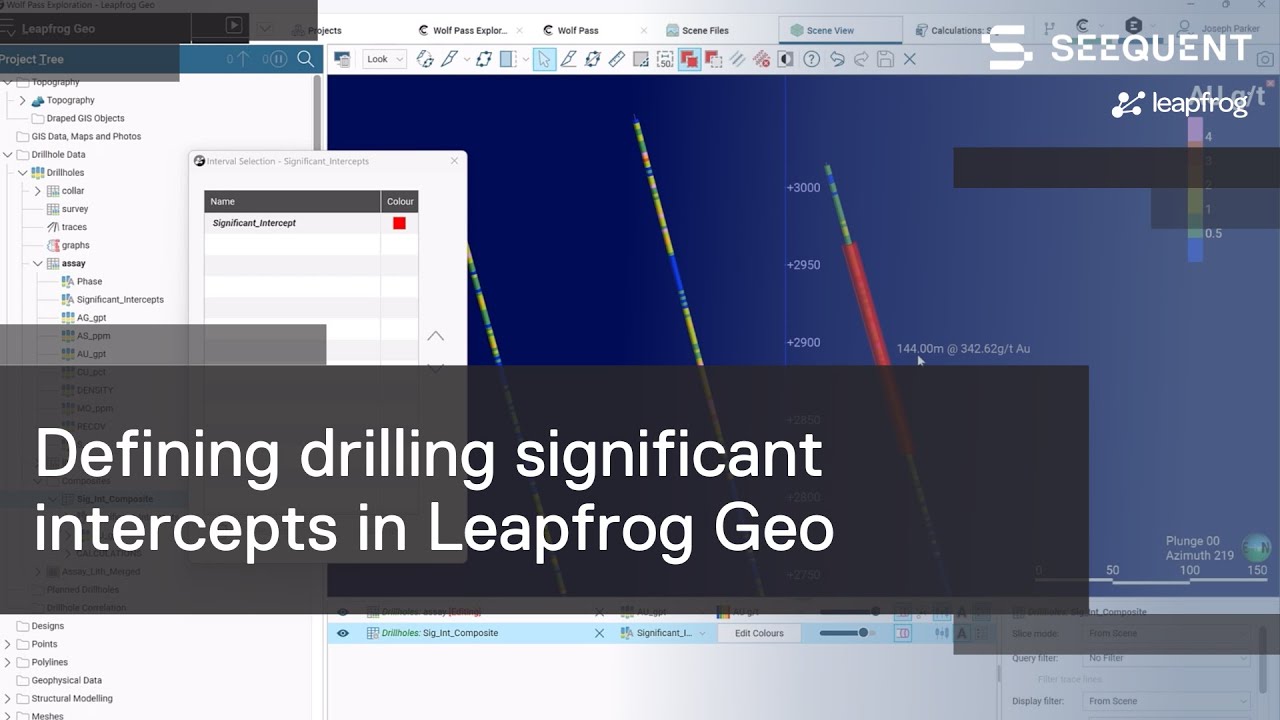Select the graphs item in tree
Image resolution: width=1280 pixels, height=720 pixels.
pos(76,245)
